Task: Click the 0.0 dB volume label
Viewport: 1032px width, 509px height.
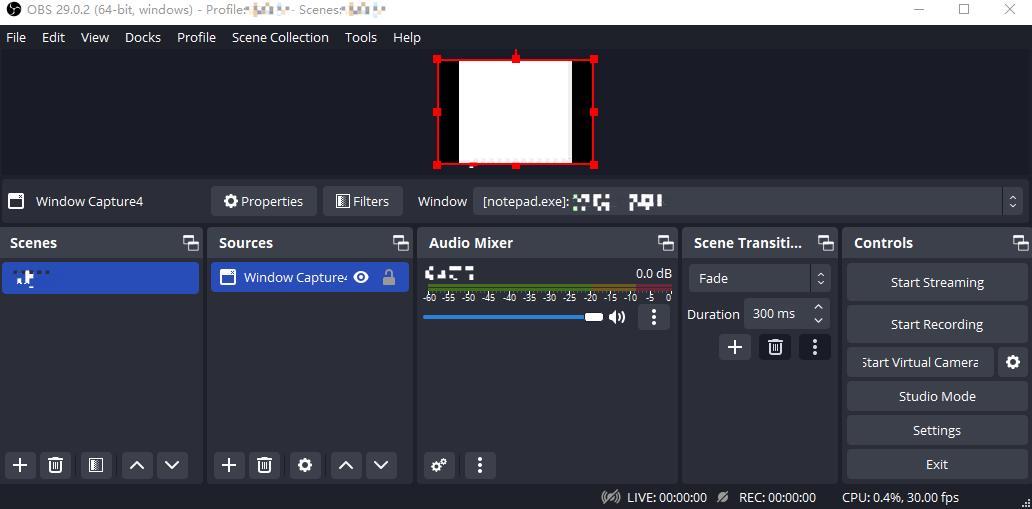Action: click(654, 273)
